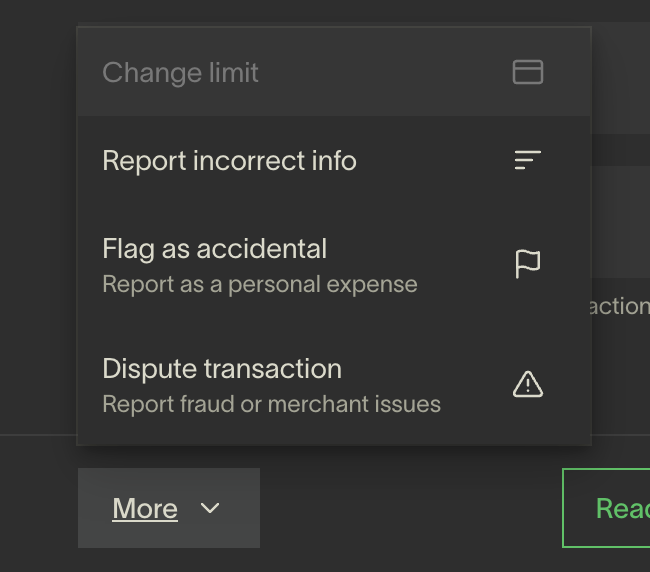Click the credit card icon beside Change limit

pyautogui.click(x=527, y=72)
